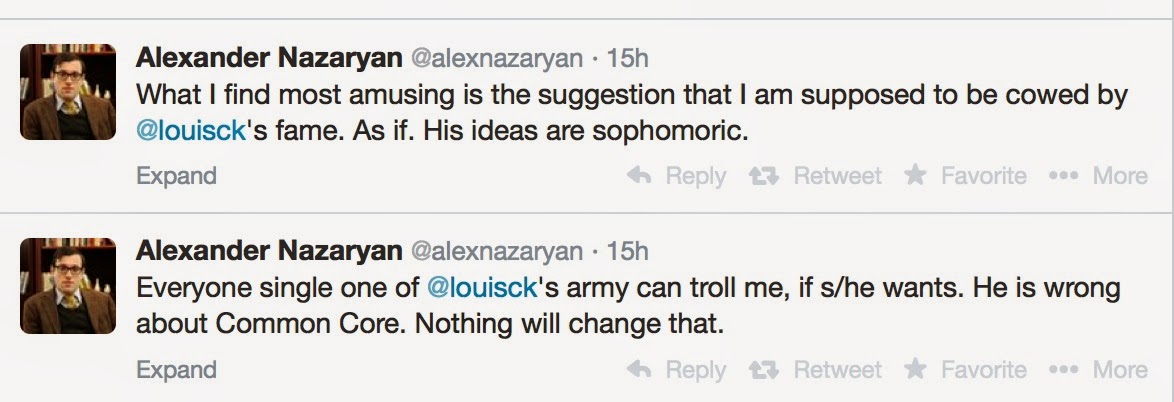Open Alexander Nazaryan's name on the first tweet
This screenshot has width=1174, height=402.
pyautogui.click(x=268, y=58)
